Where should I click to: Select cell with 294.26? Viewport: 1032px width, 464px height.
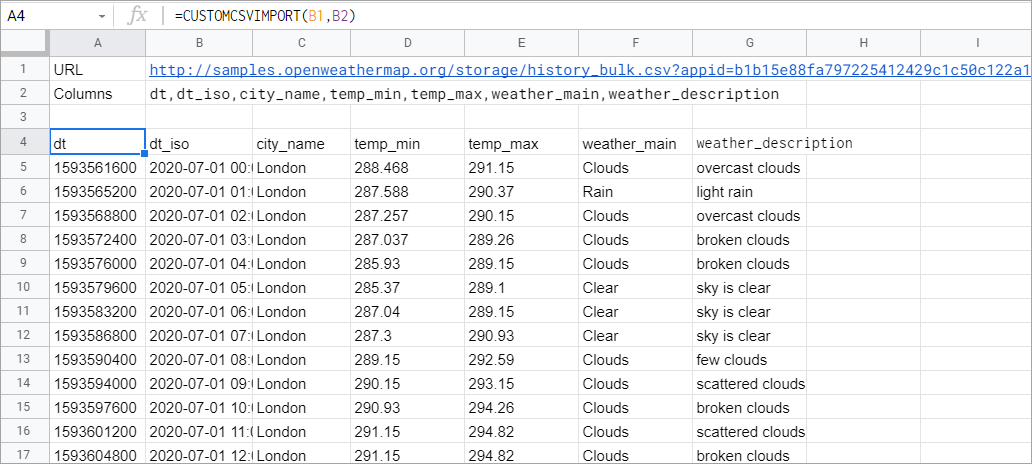[521, 407]
